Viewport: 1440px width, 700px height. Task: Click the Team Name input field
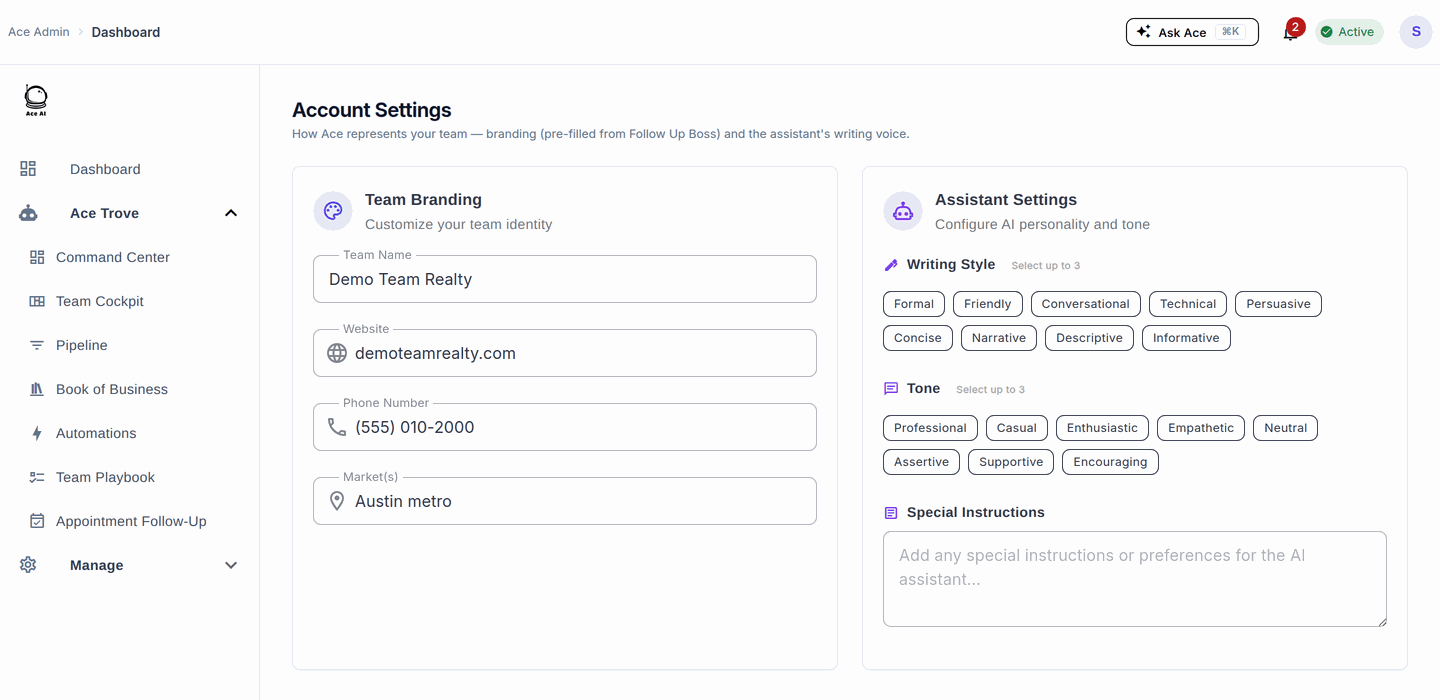[565, 279]
